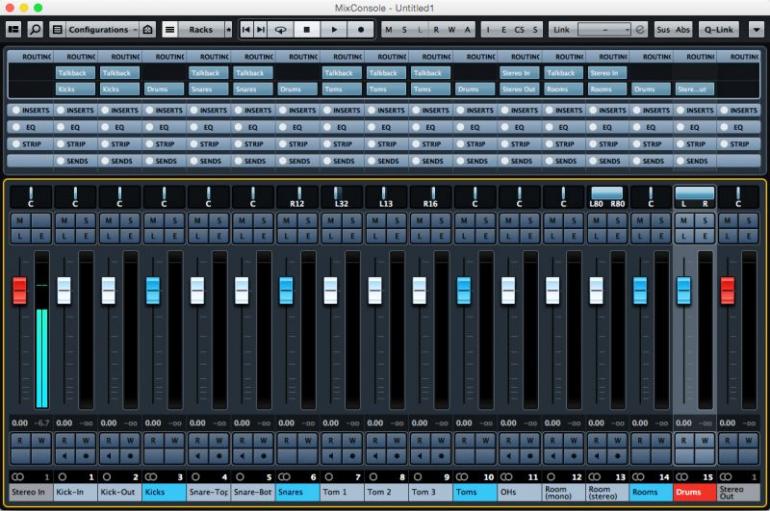
Task: Click the configuration snapshot camera icon
Action: point(147,29)
